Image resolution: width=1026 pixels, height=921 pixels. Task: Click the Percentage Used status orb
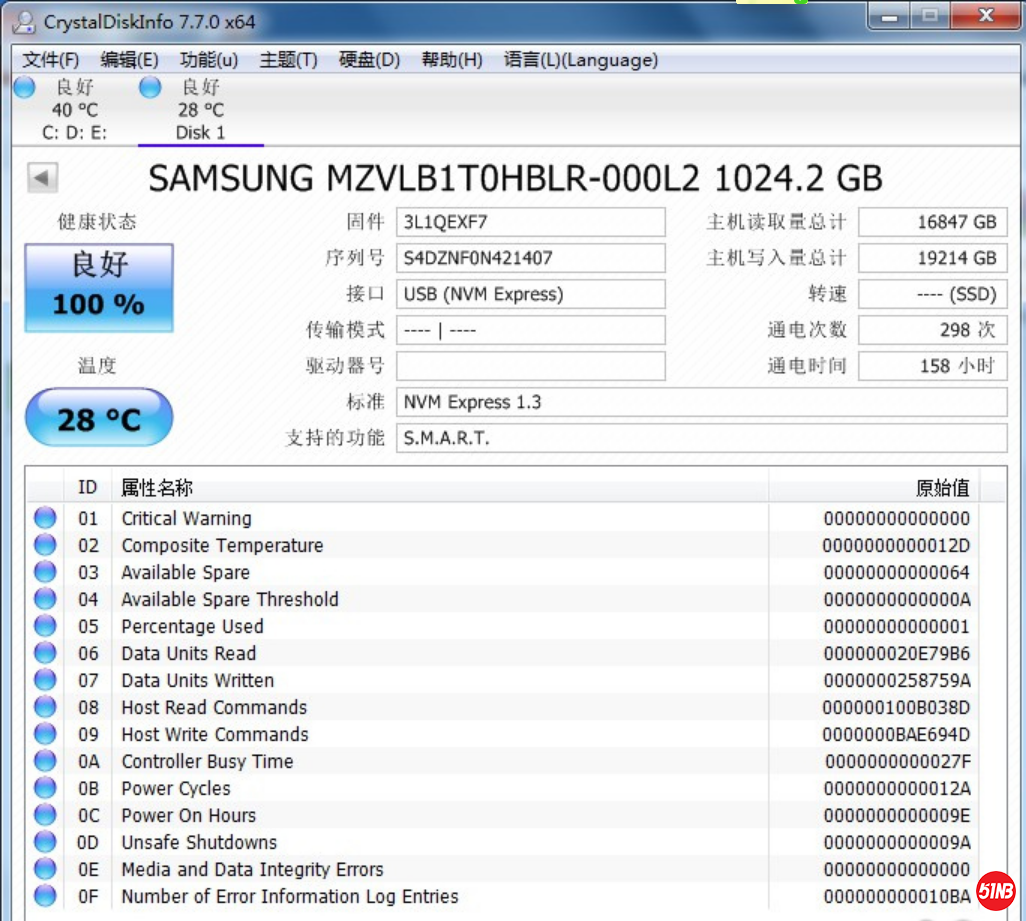pos(45,626)
